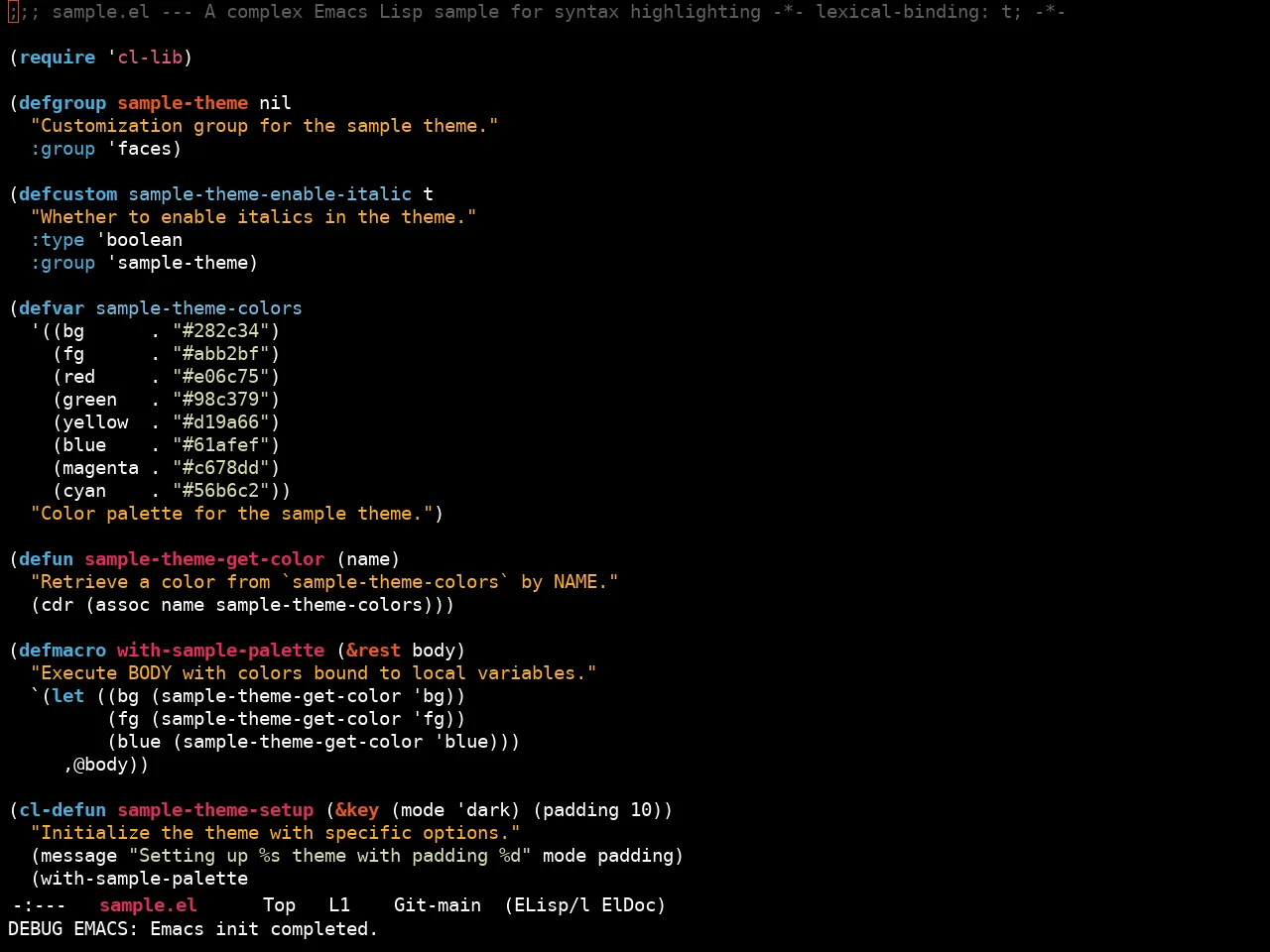Click the 'faces symbol
The width and height of the screenshot is (1270, 952).
(139, 149)
